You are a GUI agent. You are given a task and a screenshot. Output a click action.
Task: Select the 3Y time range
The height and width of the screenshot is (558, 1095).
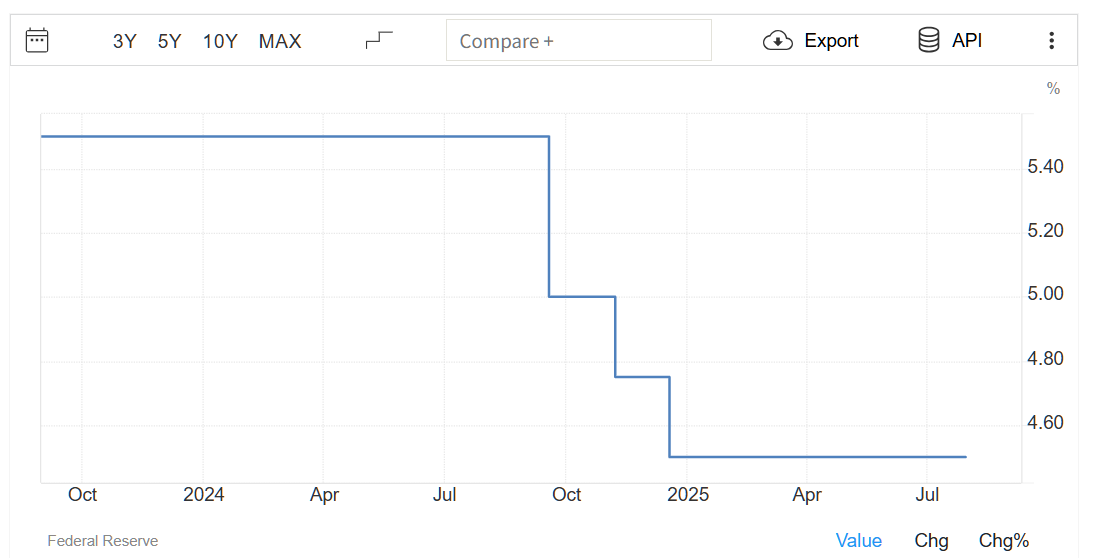124,41
